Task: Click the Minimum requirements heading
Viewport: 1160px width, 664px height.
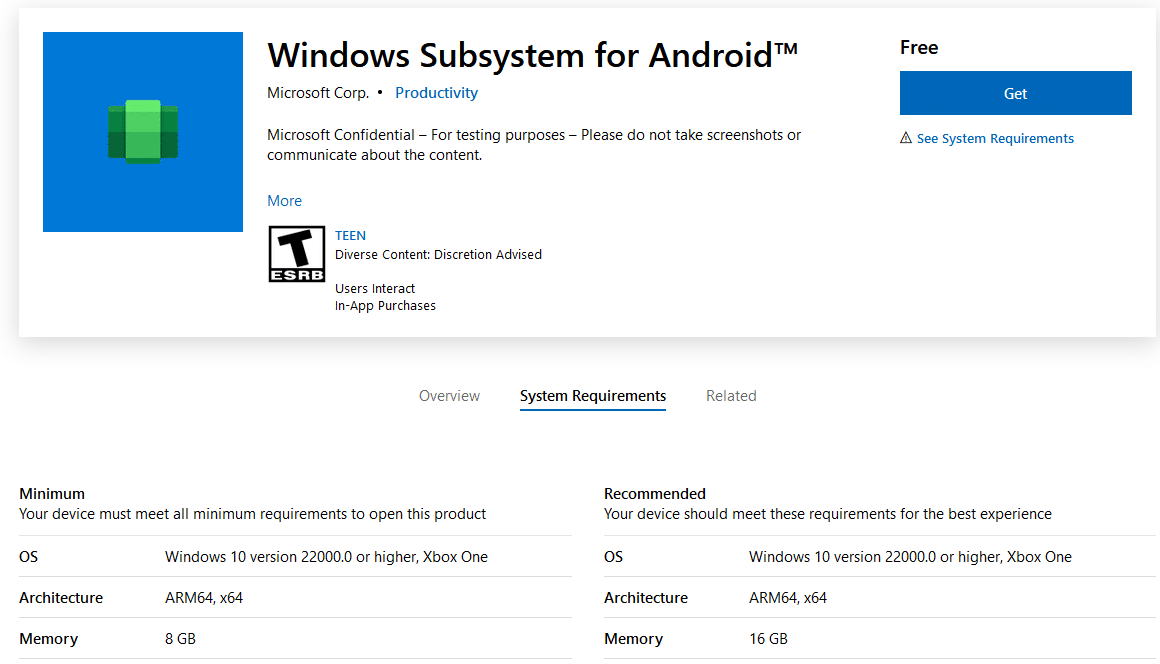Action: pyautogui.click(x=52, y=493)
